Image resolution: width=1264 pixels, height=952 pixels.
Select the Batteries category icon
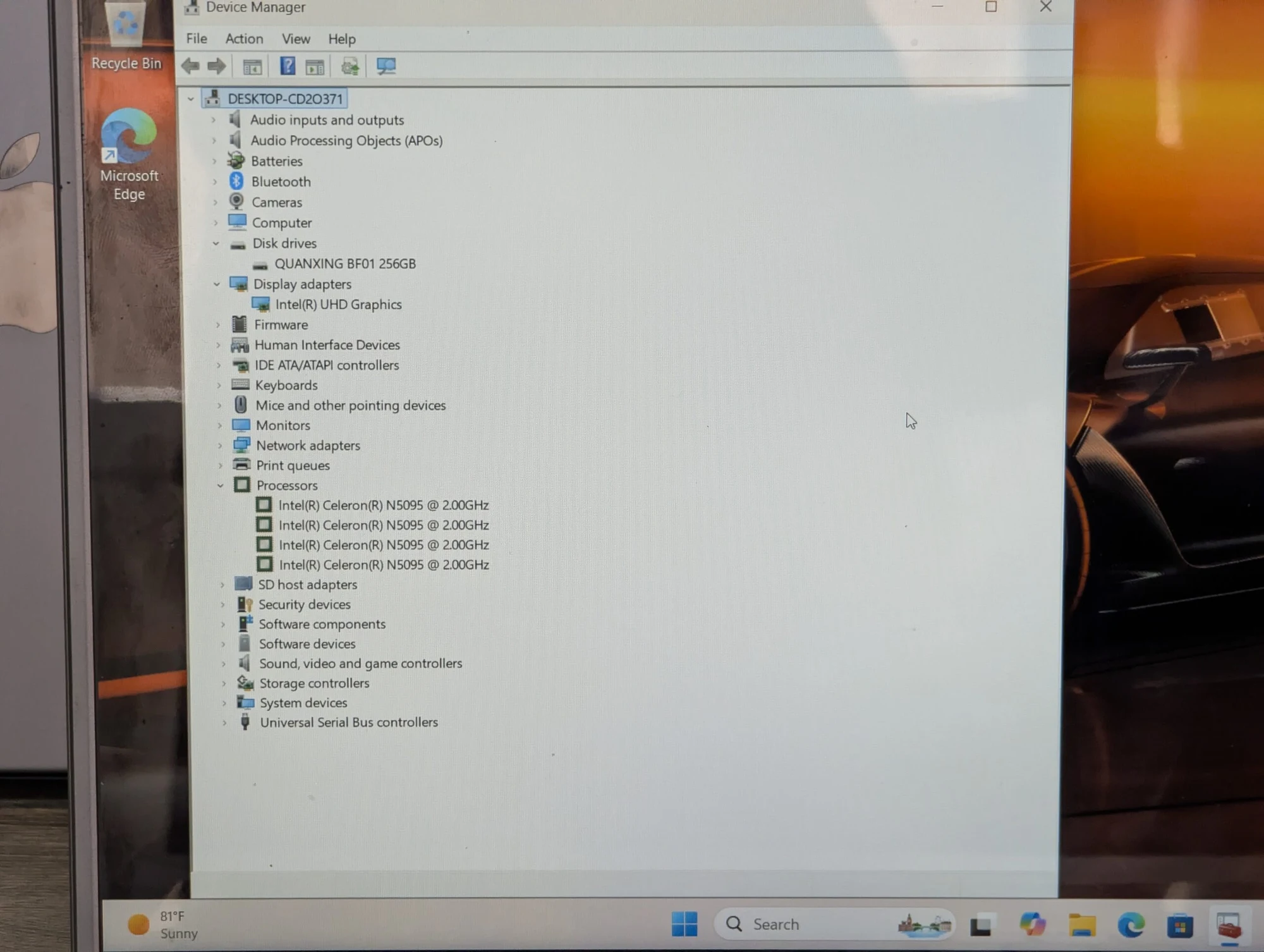coord(236,161)
